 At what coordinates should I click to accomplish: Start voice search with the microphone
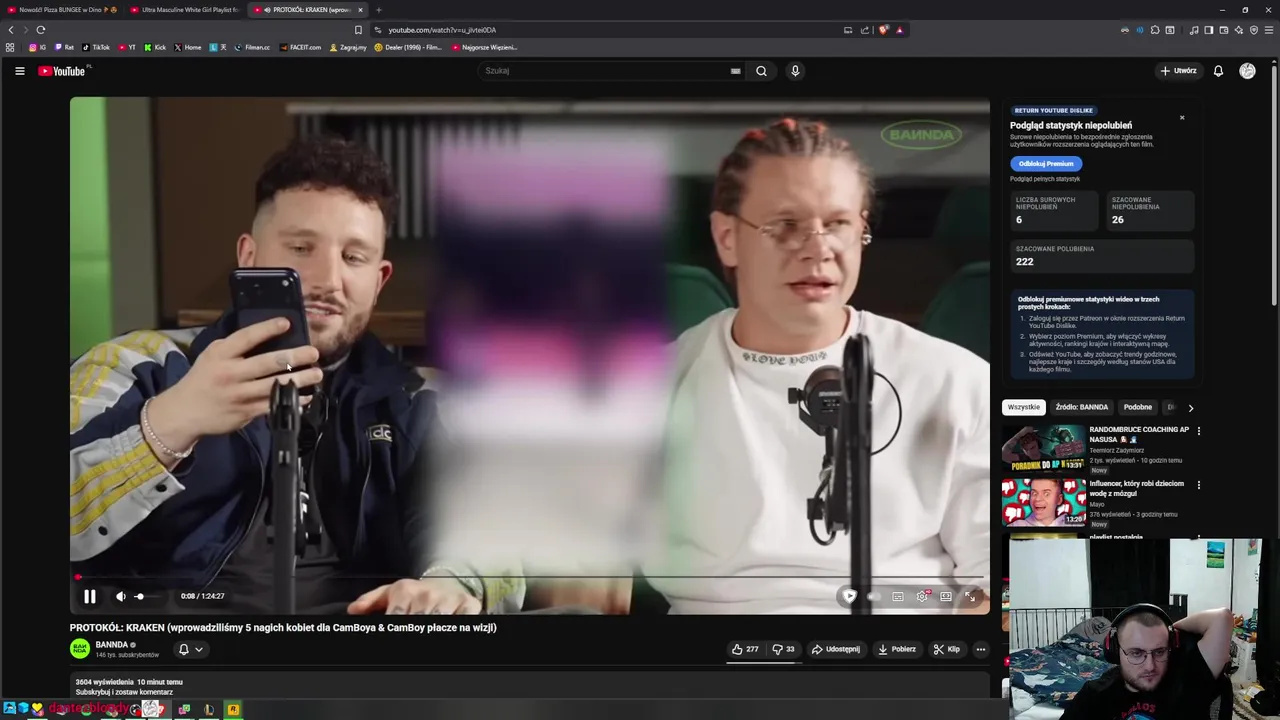[795, 71]
